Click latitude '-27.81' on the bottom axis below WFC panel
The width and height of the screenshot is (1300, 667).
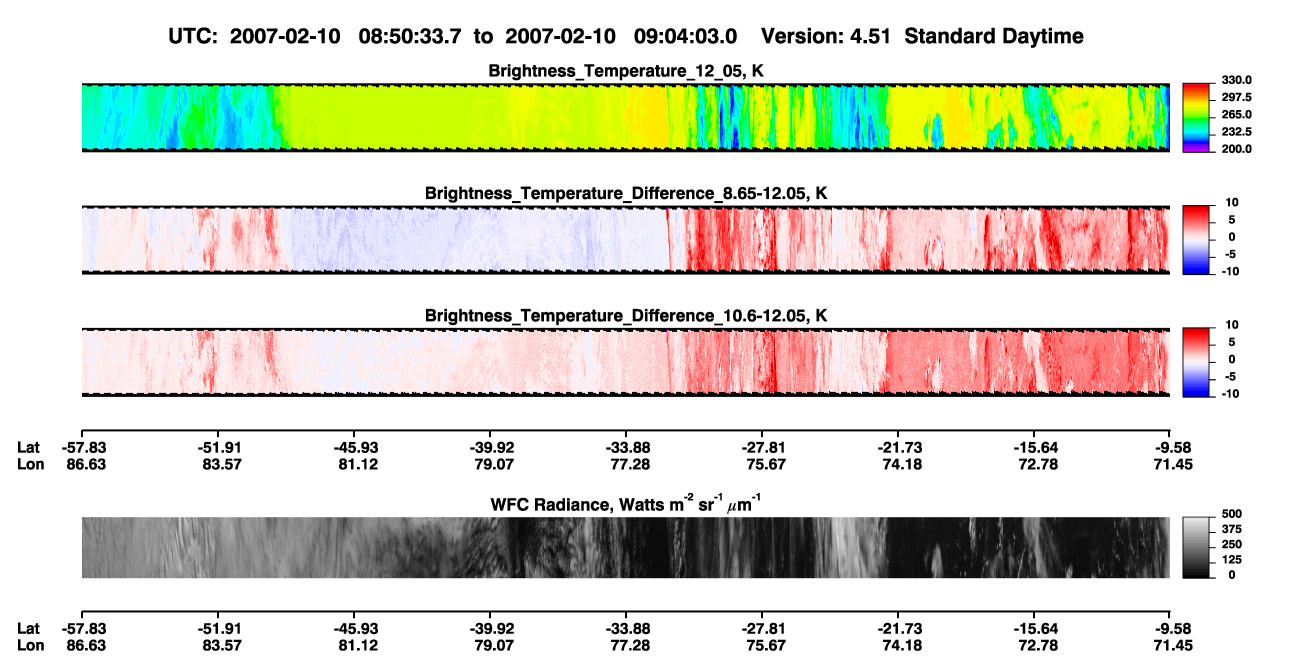coord(761,628)
